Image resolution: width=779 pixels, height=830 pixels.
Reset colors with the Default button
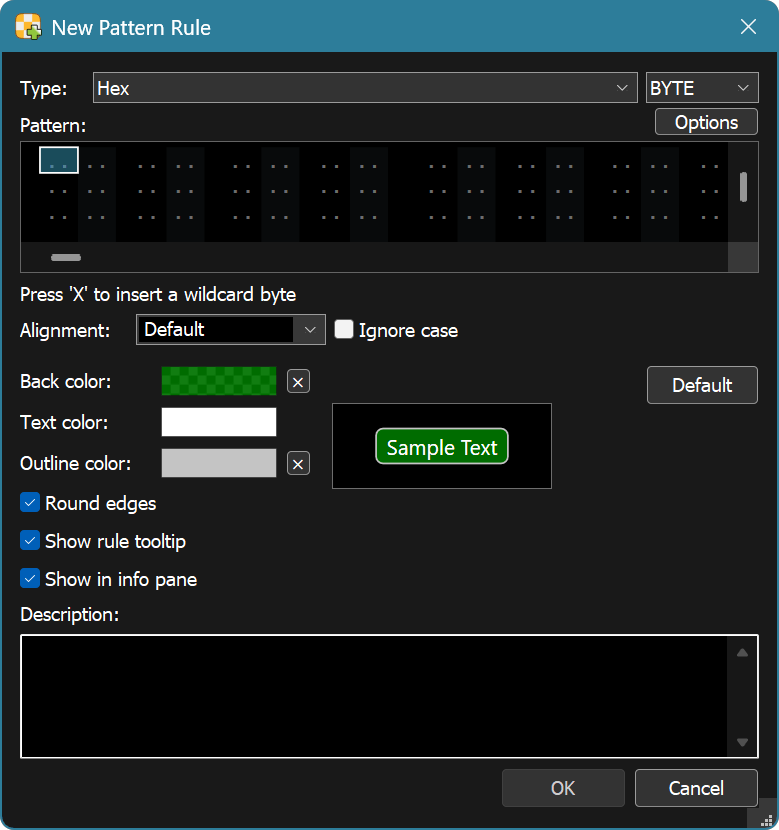(x=702, y=385)
